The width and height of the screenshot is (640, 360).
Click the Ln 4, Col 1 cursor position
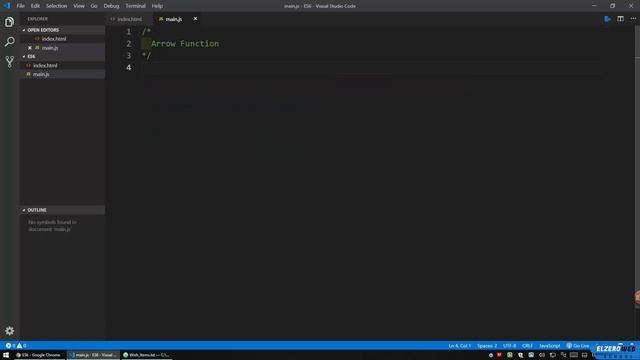460,346
